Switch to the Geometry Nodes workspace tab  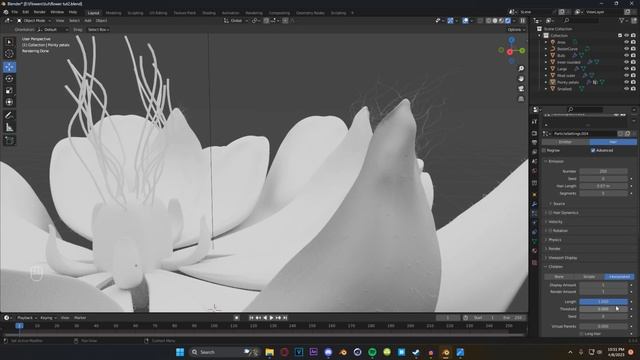click(x=310, y=13)
